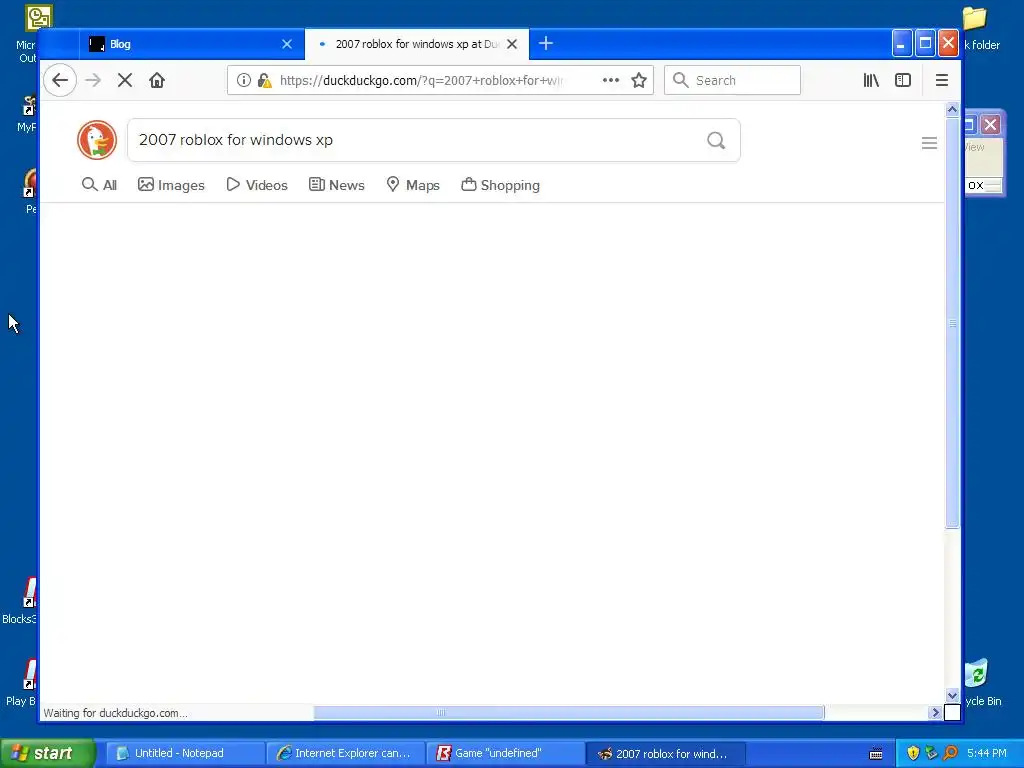View site information icon in address bar
The image size is (1024, 768).
click(x=244, y=80)
